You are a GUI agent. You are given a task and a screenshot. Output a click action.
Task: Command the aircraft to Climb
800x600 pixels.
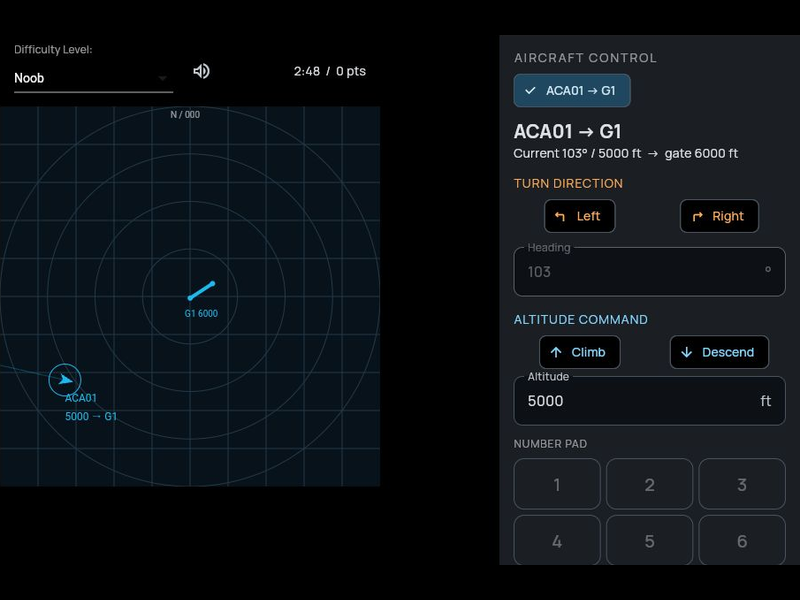pyautogui.click(x=579, y=352)
